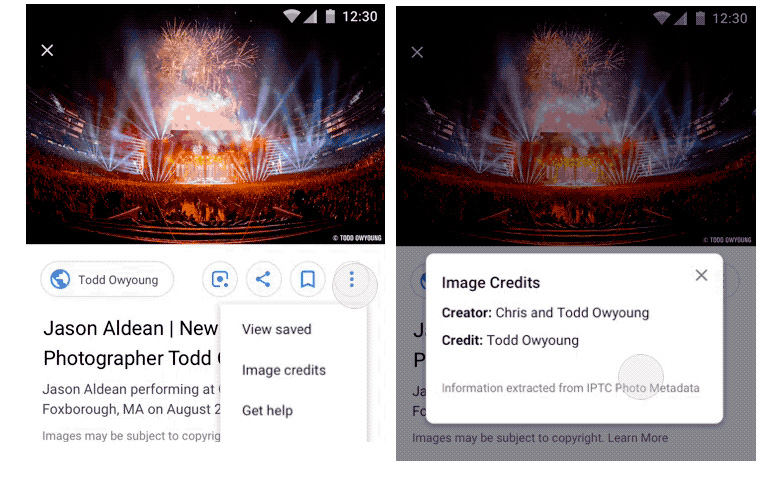The image size is (770, 500).
Task: Choose Image credits in the overflow menu
Action: 284,370
